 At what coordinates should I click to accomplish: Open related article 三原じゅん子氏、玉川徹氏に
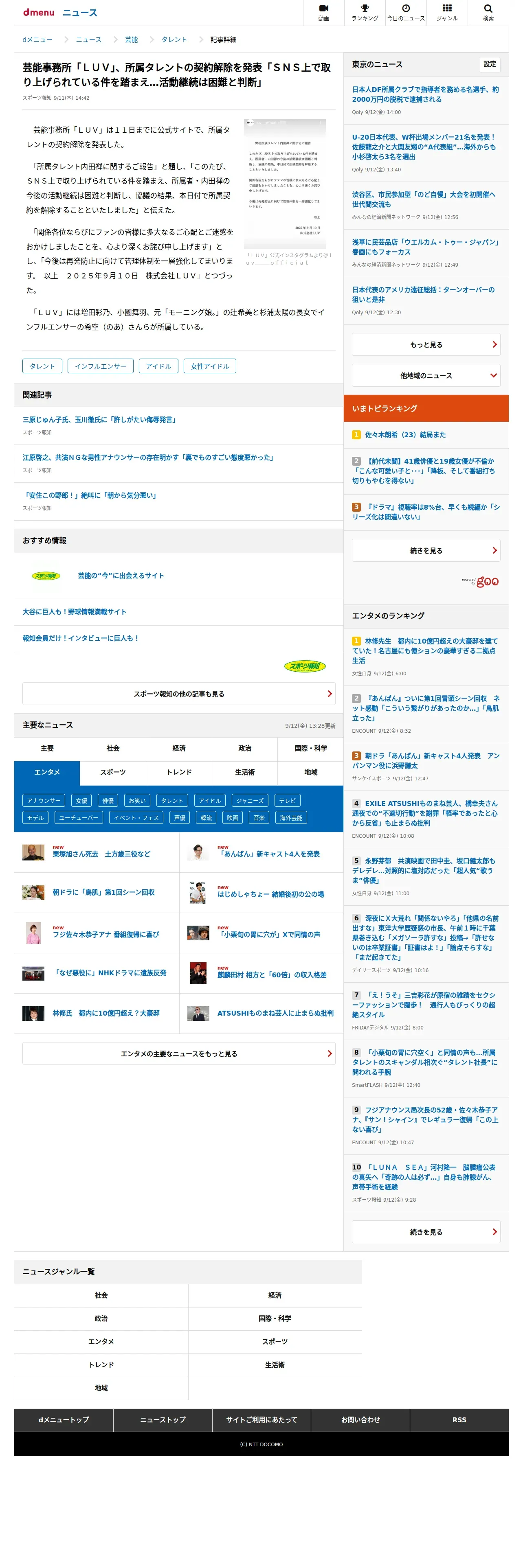tap(101, 419)
